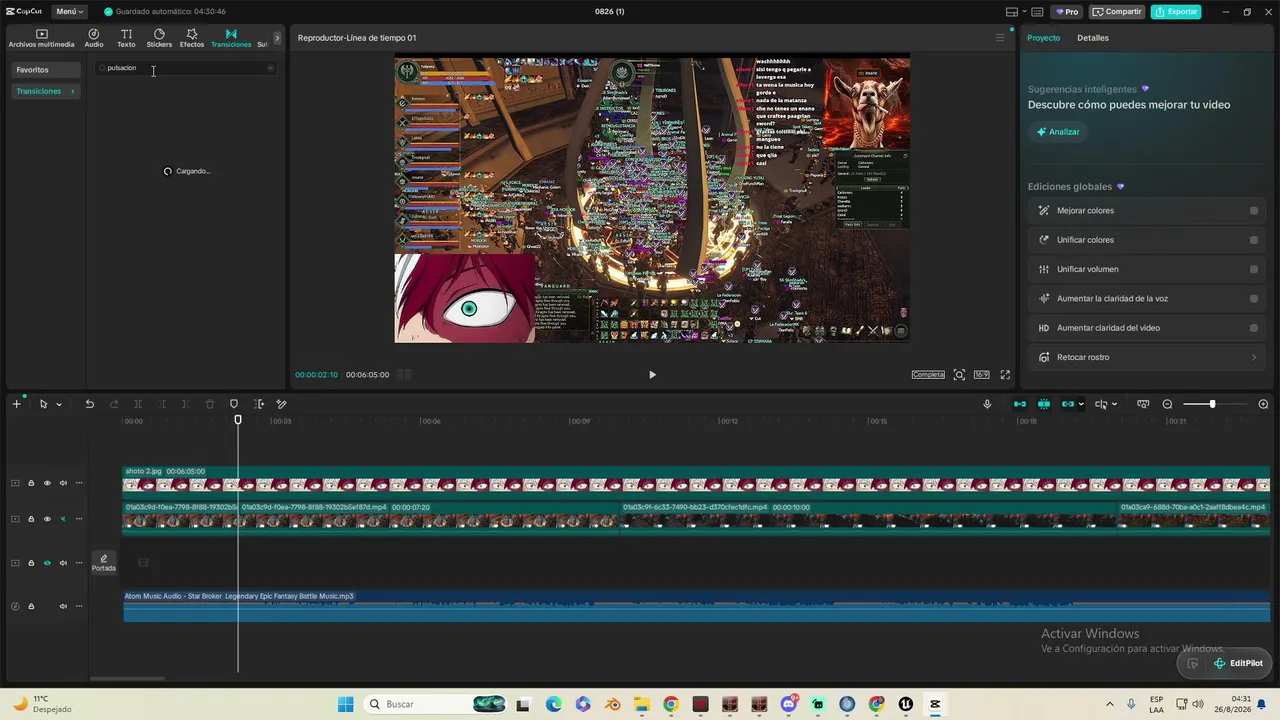The image size is (1280, 720).
Task: Adjust the timeline zoom slider
Action: point(1213,404)
